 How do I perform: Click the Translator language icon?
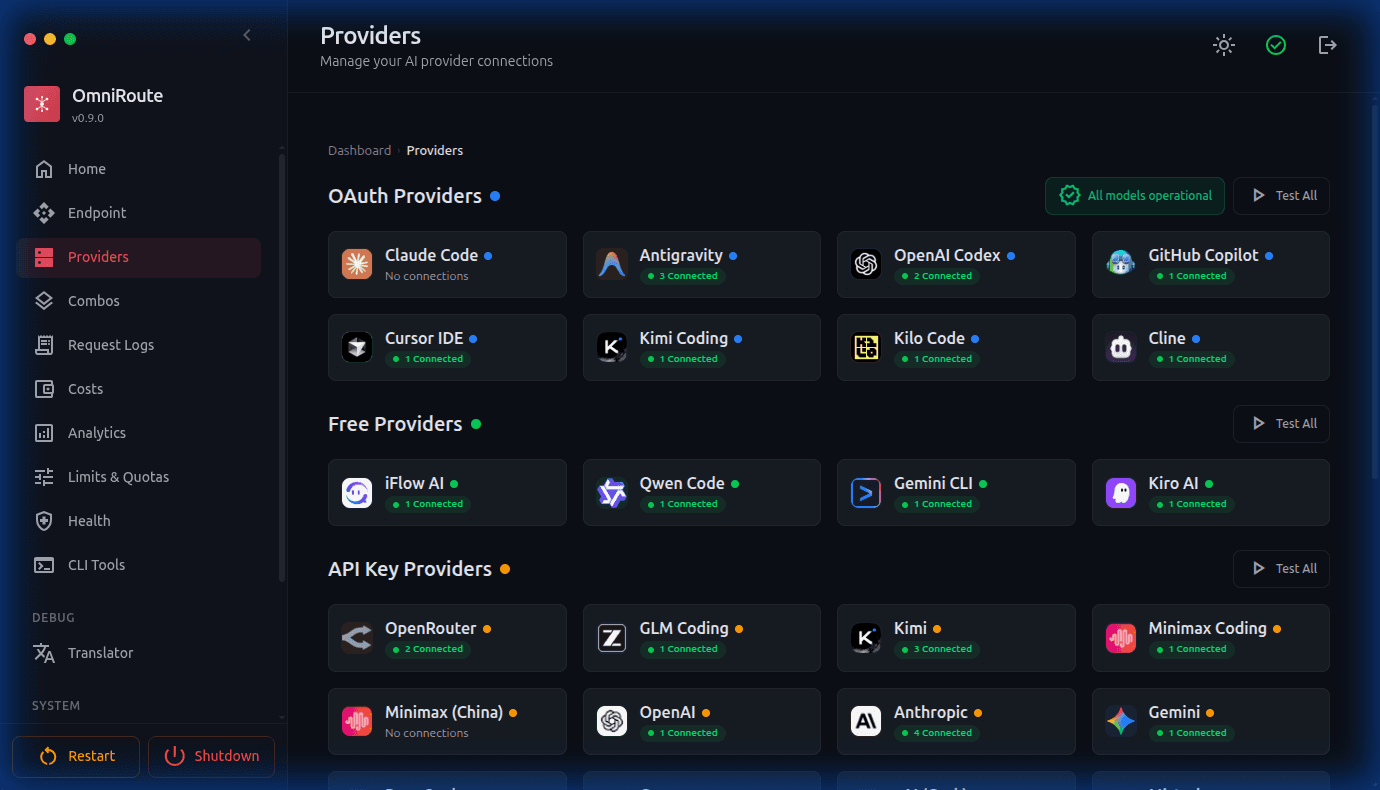coord(44,653)
